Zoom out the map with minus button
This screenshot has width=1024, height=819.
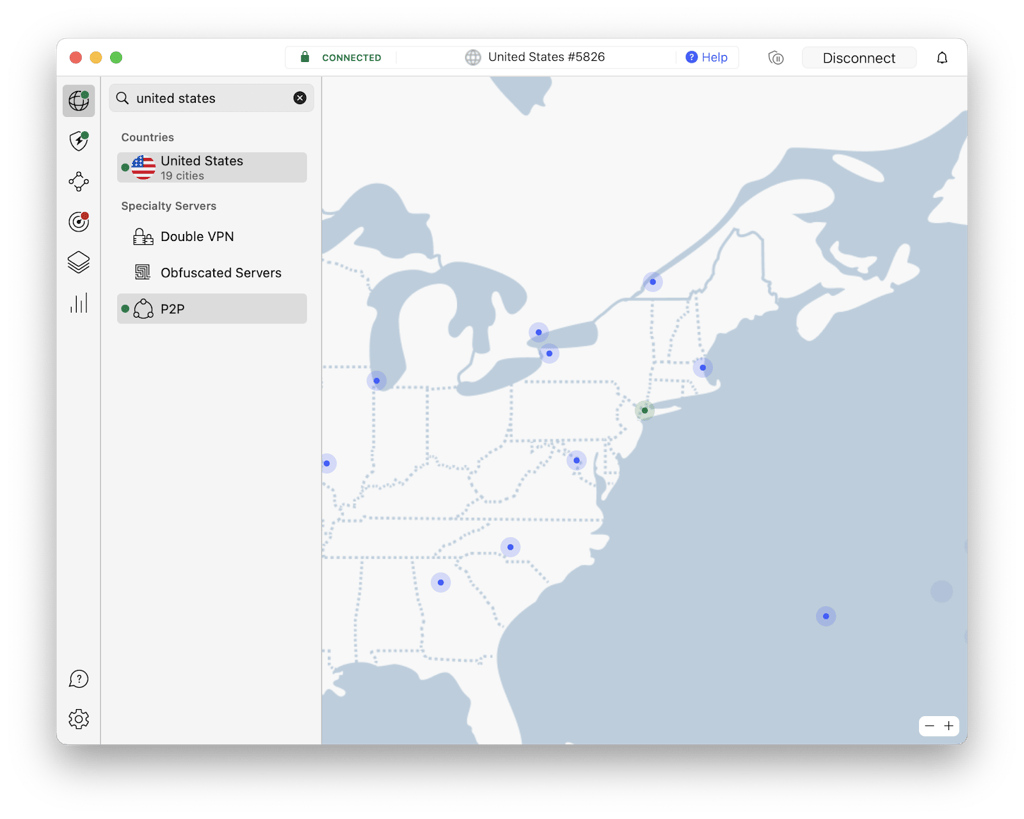coord(929,726)
